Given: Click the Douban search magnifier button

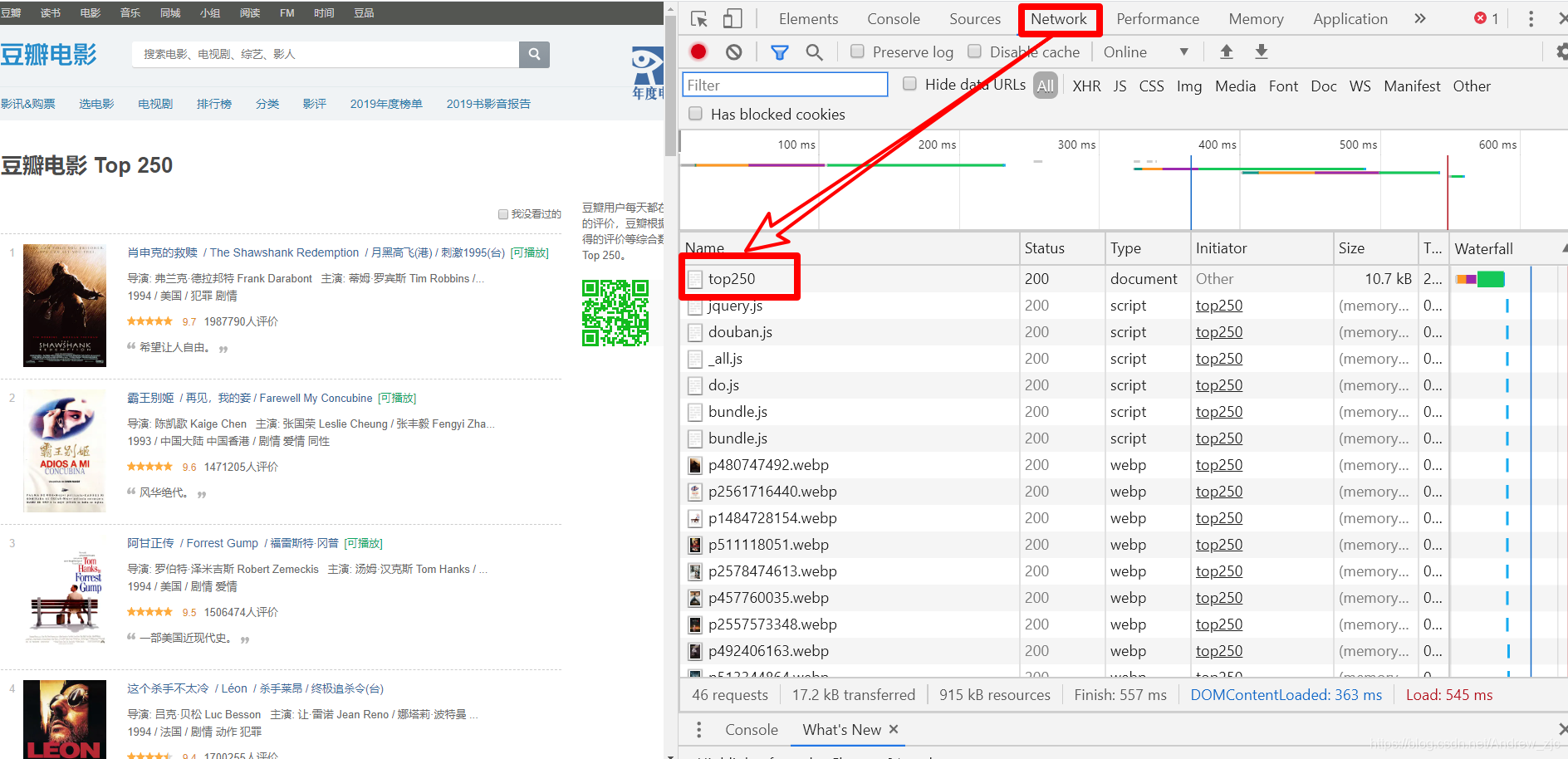Looking at the screenshot, I should pos(534,54).
